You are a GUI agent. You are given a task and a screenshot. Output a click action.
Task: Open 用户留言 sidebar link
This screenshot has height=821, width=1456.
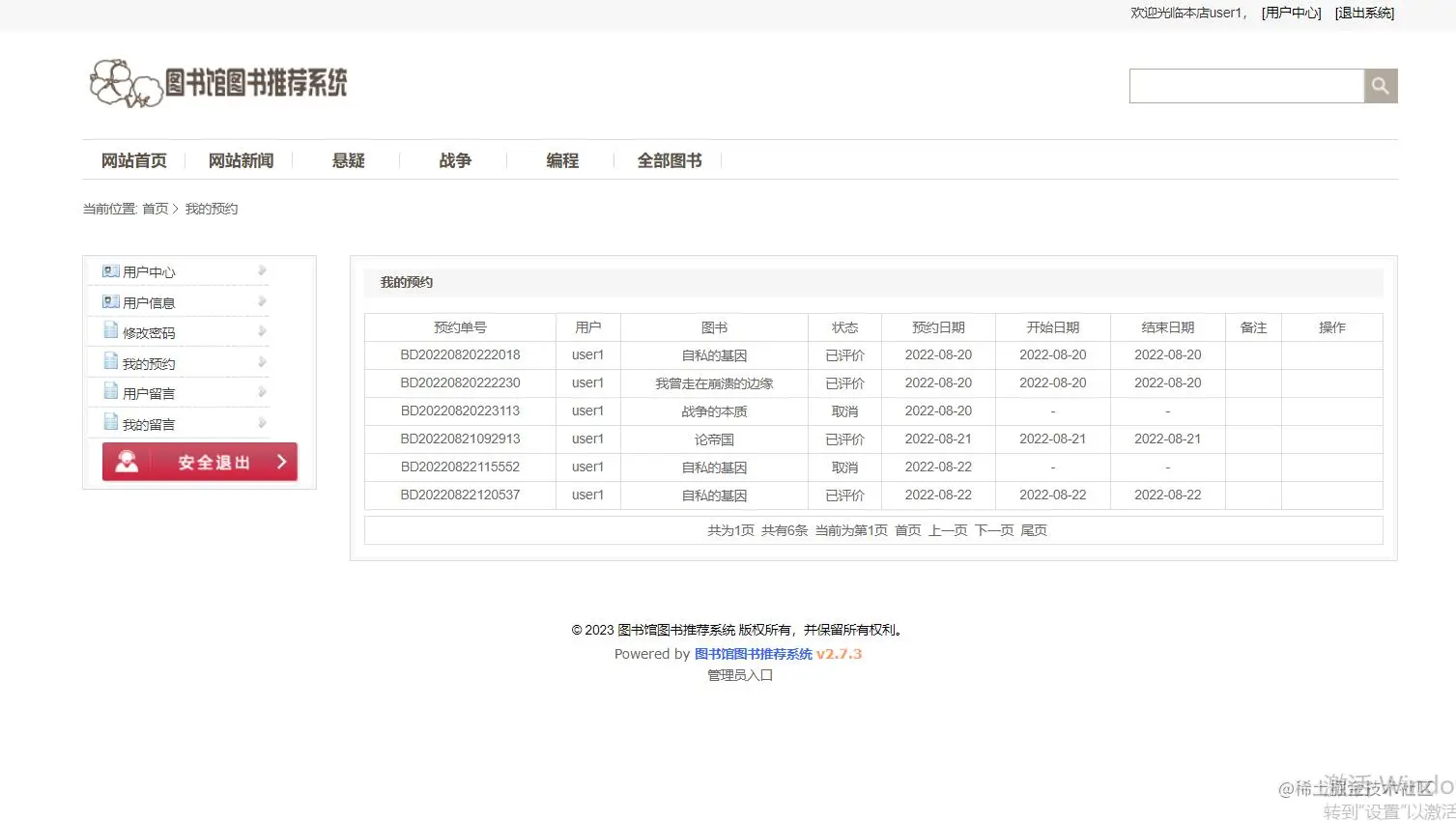point(149,394)
